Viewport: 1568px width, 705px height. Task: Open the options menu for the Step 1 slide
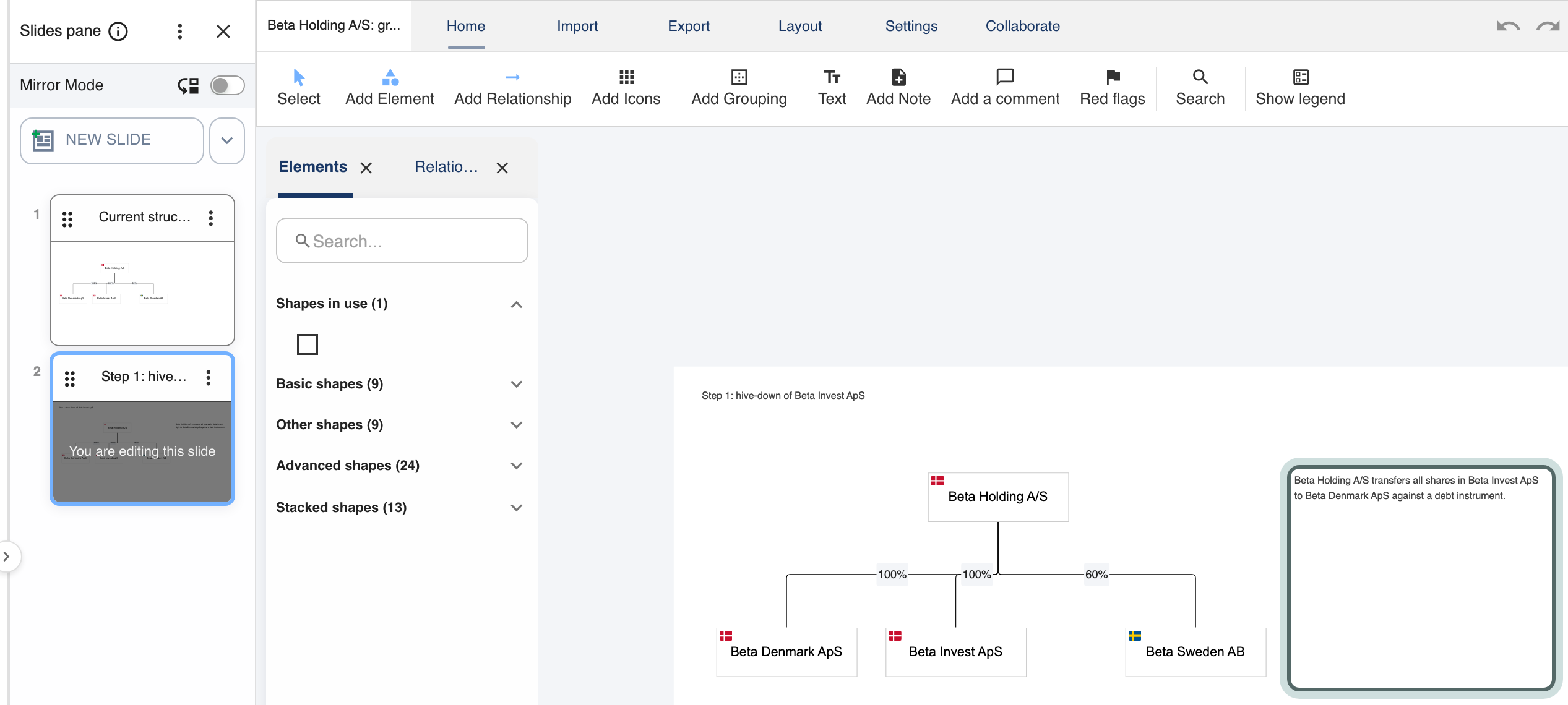click(x=209, y=377)
